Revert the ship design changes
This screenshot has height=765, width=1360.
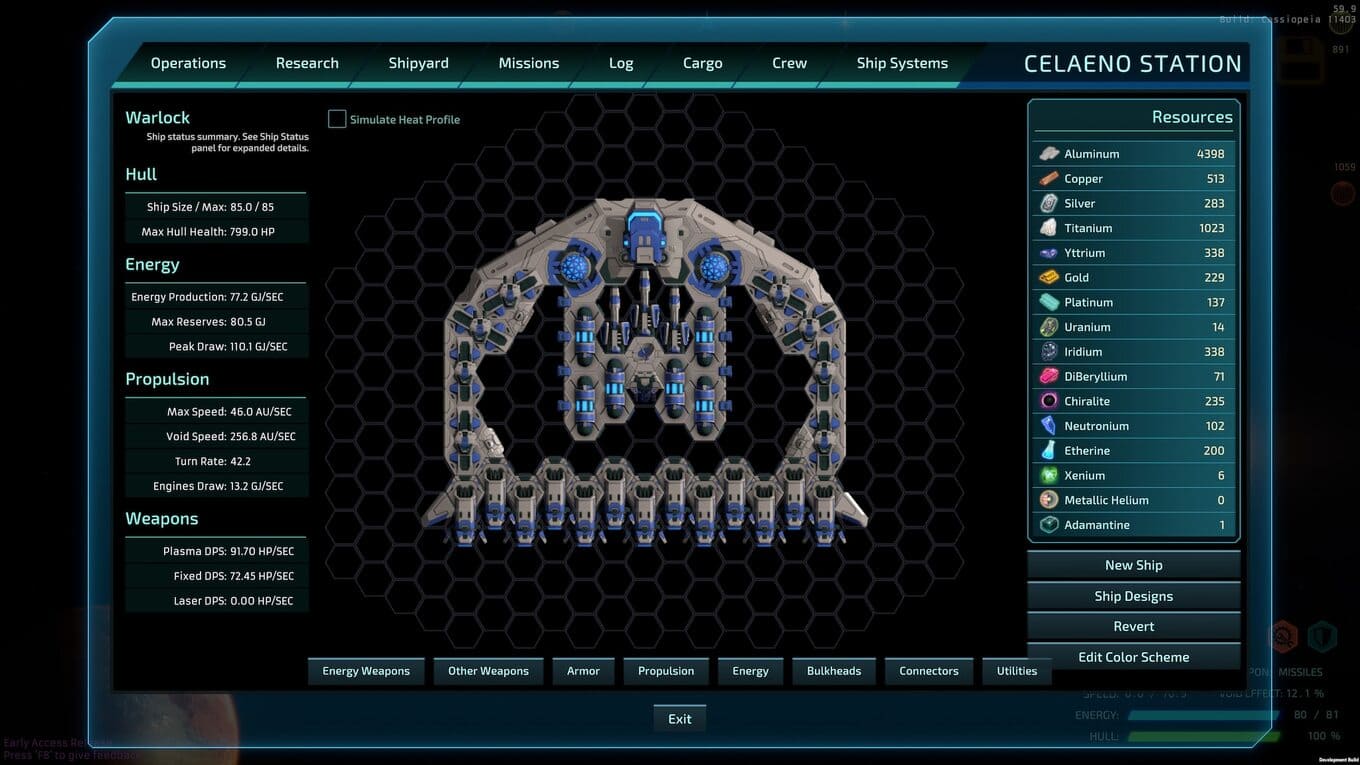[1134, 626]
